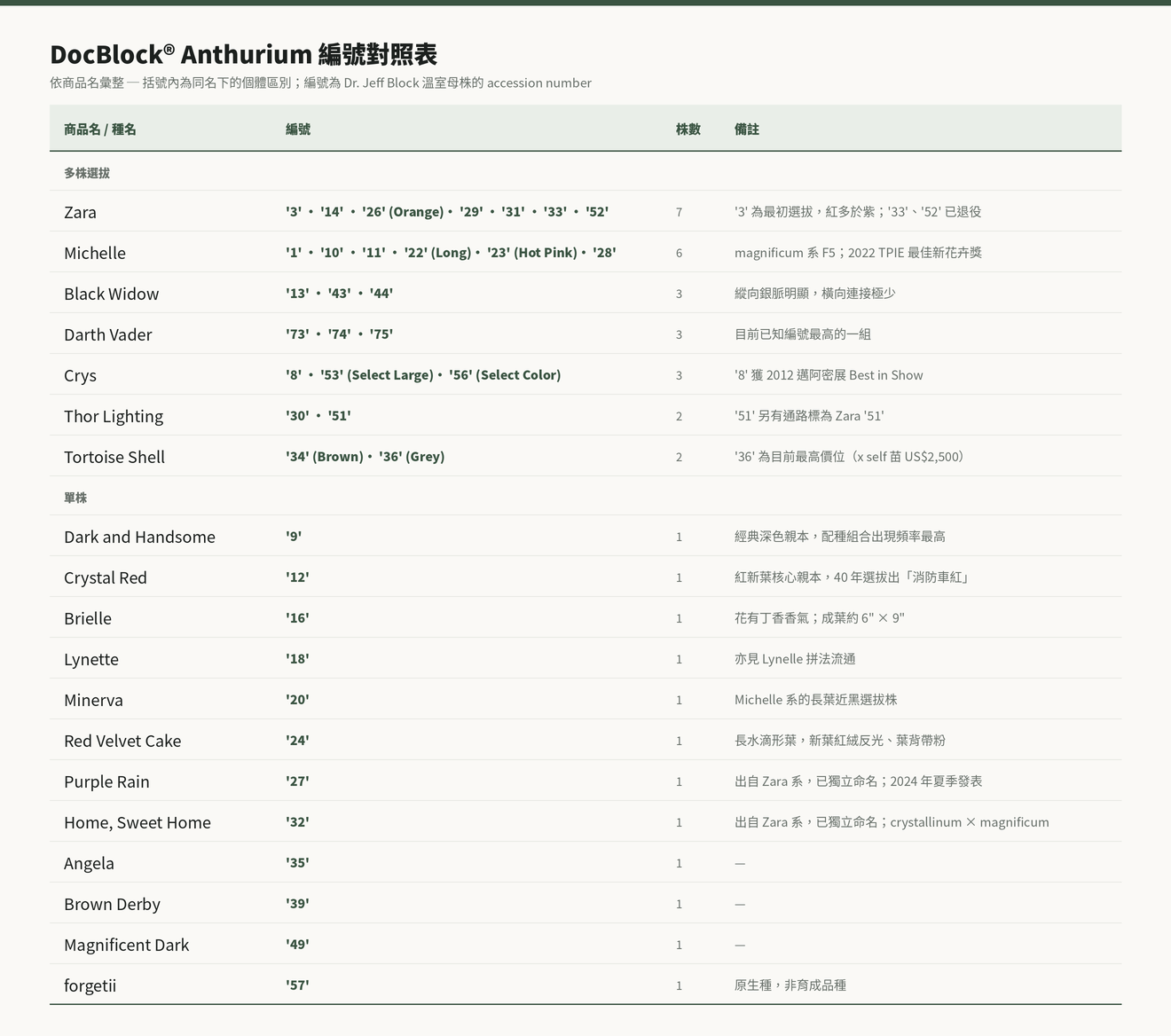Image resolution: width=1171 pixels, height=1036 pixels.
Task: Click the '多株選拔' group heading
Action: coord(87,173)
